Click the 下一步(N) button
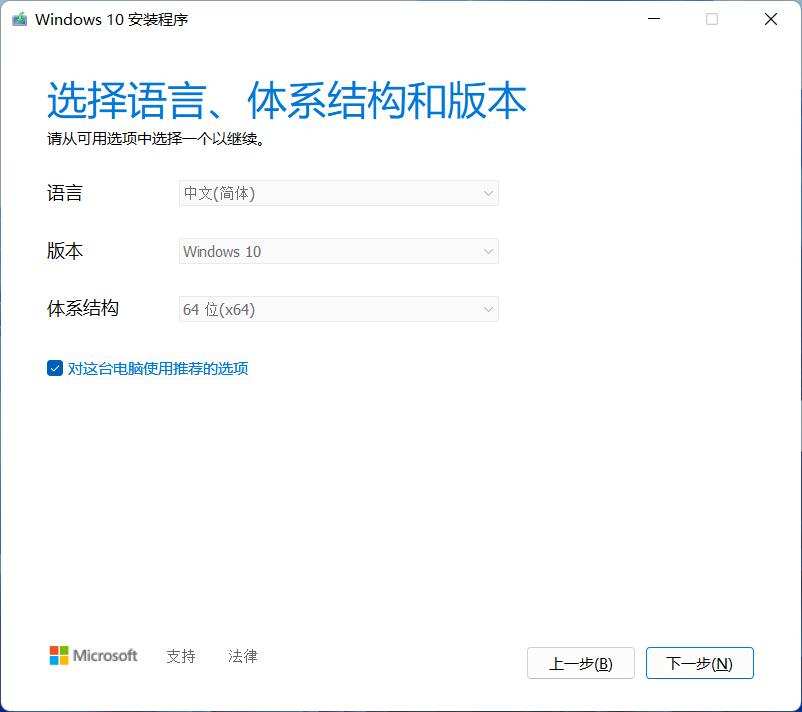Screen dimensions: 802x712 click(x=700, y=663)
